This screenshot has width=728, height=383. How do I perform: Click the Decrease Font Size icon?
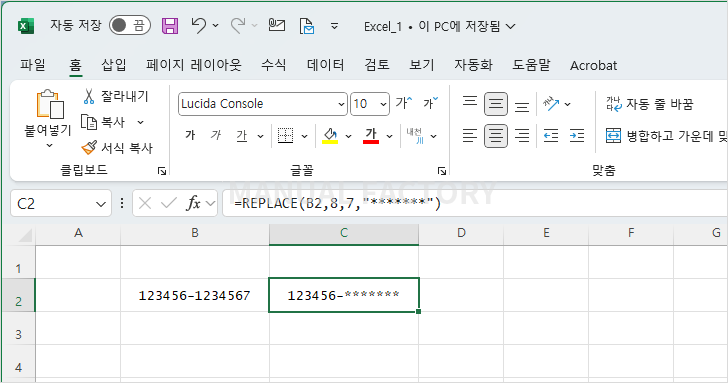pos(430,103)
